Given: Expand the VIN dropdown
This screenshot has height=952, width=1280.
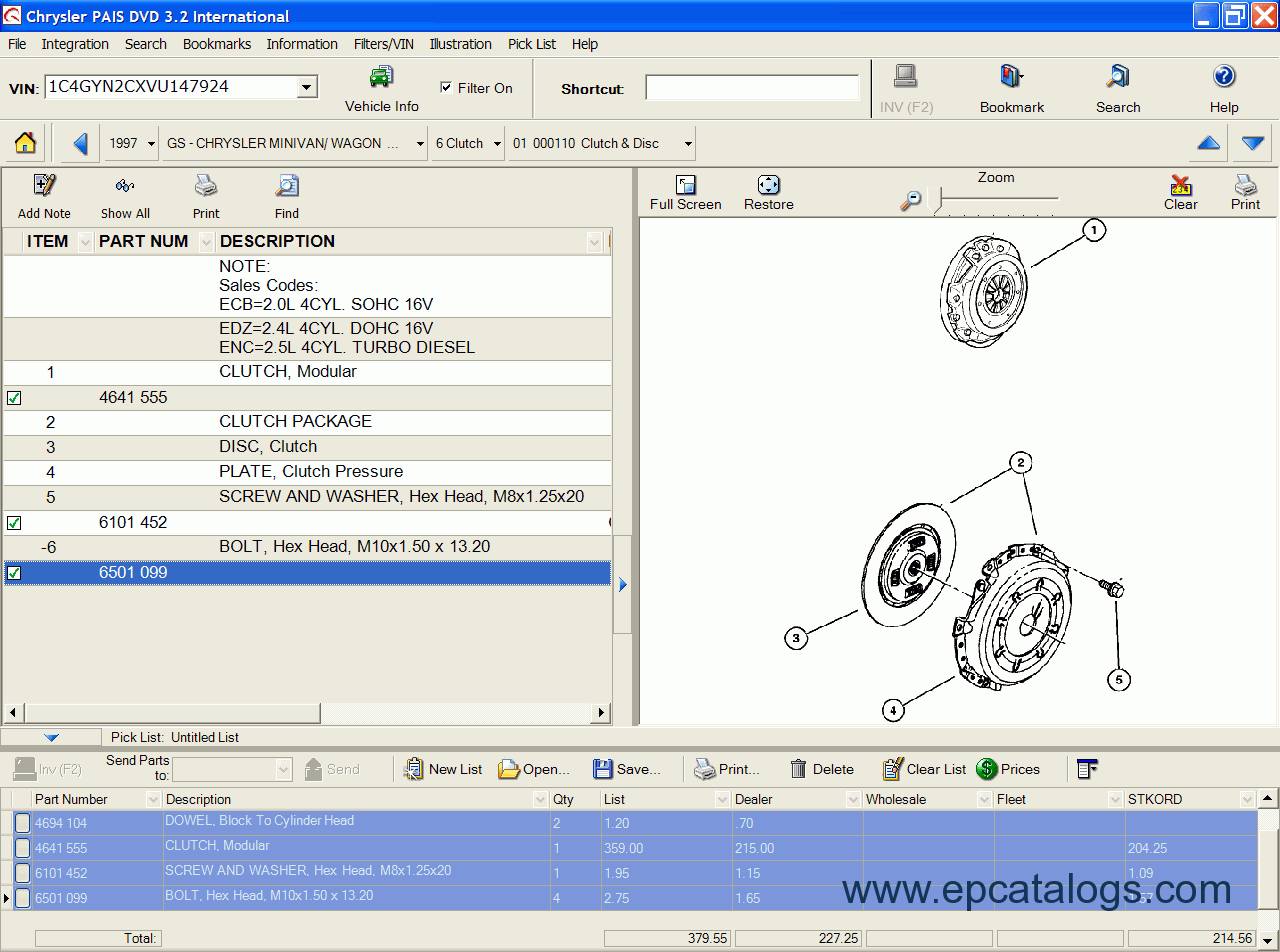Looking at the screenshot, I should click(x=307, y=87).
